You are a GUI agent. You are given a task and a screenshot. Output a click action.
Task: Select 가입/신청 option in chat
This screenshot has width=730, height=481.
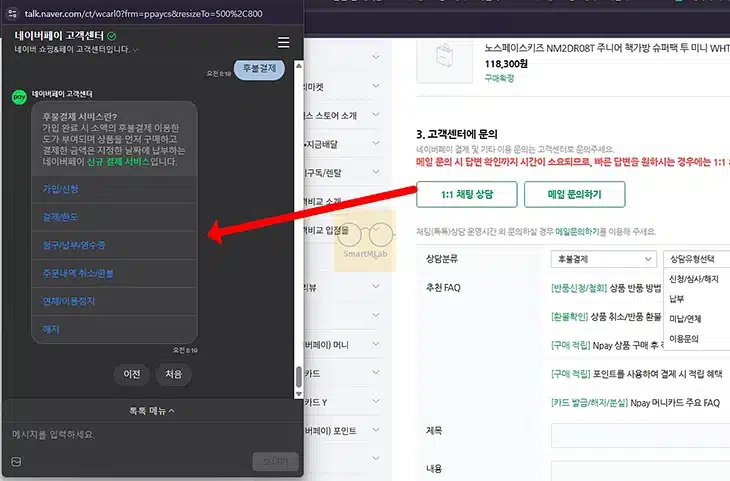pyautogui.click(x=114, y=189)
